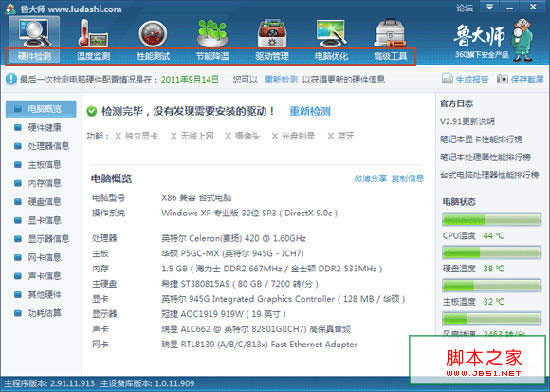Click the 主程序版本 2.91.11.913 status text
Viewport: 550px width, 392px height.
pos(49,384)
